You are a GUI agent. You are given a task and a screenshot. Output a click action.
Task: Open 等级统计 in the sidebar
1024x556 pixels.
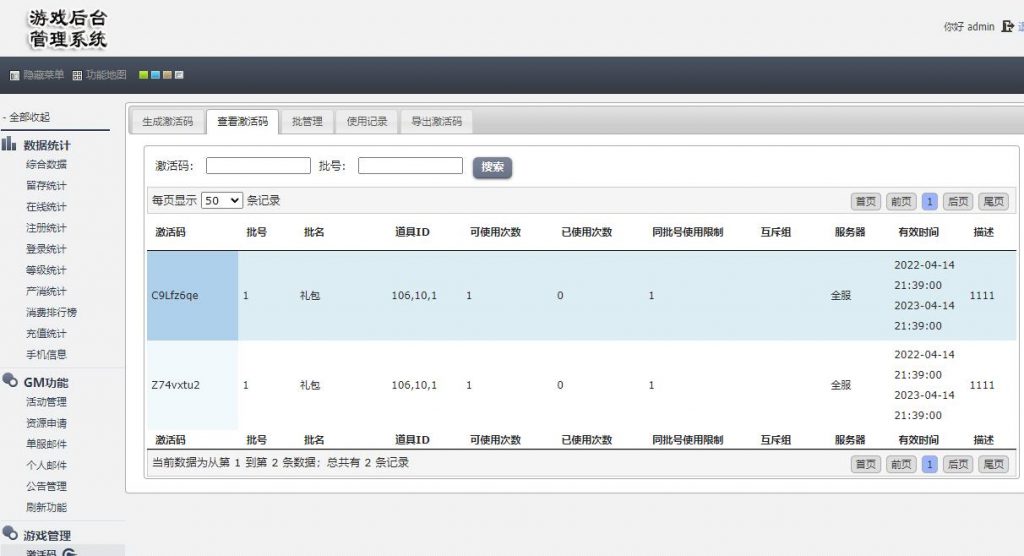(46, 270)
